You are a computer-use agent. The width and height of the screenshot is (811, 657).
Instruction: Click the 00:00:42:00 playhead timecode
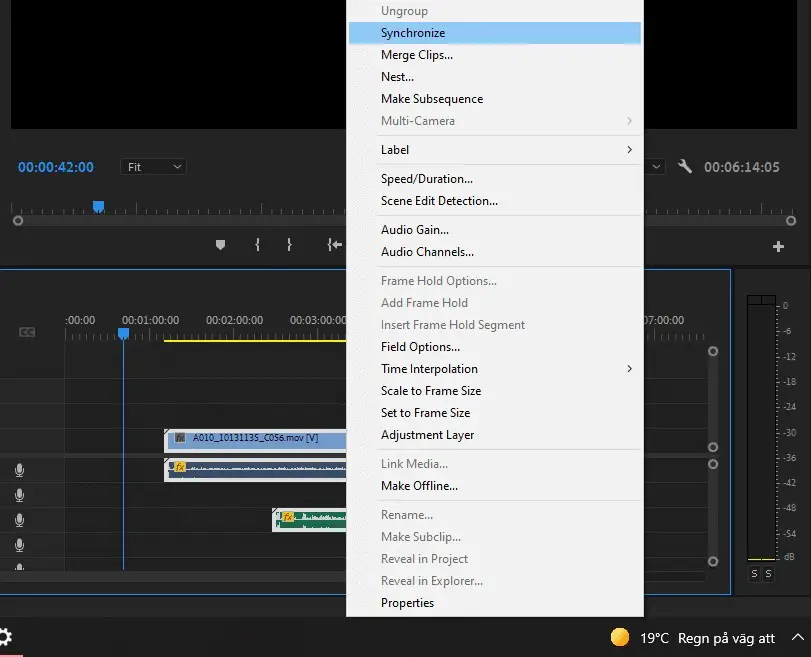56,167
